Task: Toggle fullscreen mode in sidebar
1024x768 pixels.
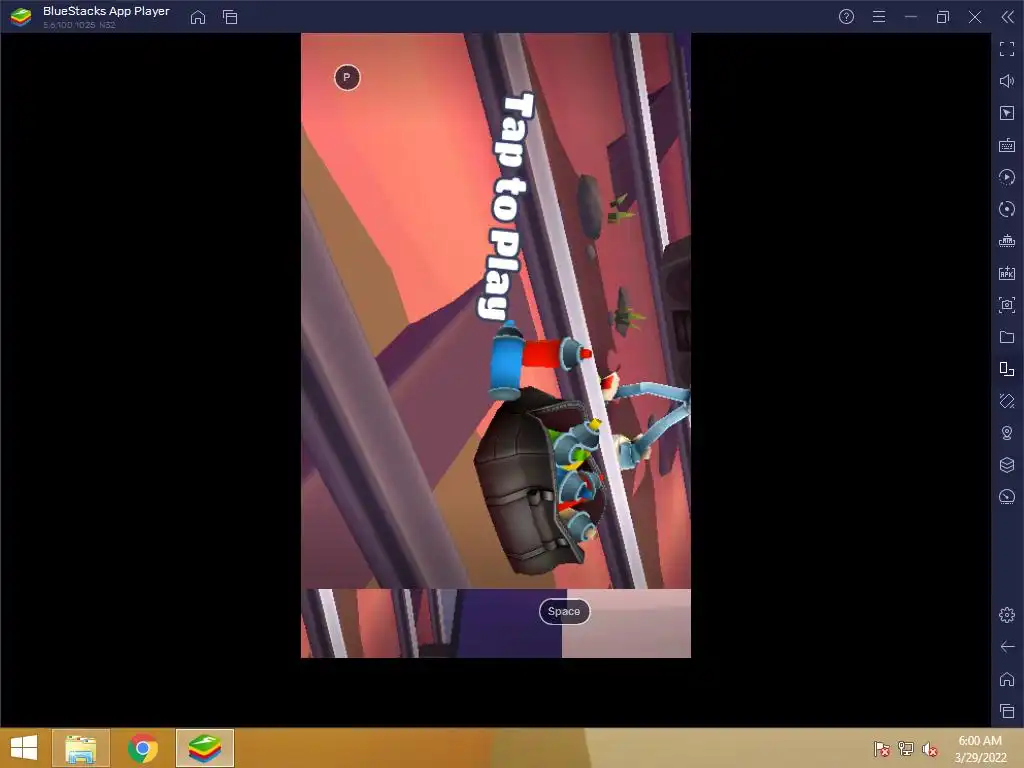Action: [x=1007, y=49]
